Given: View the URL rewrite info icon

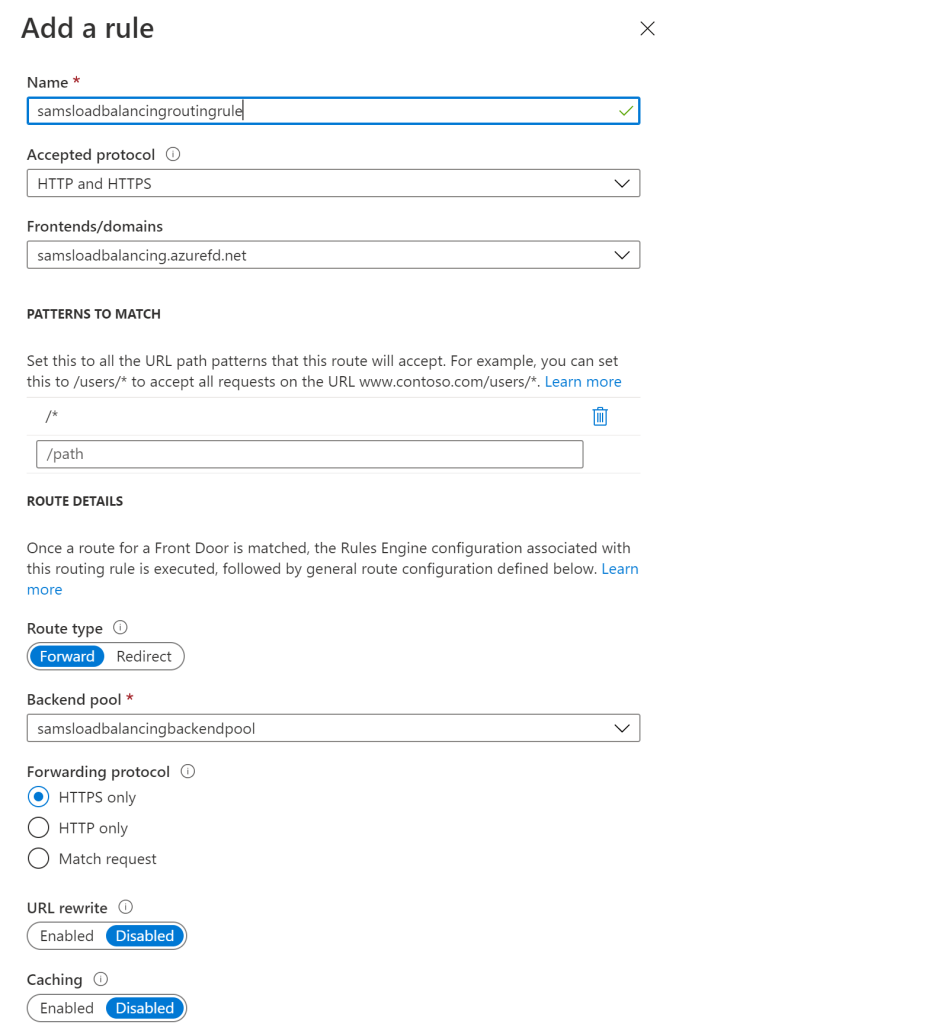Looking at the screenshot, I should (126, 907).
